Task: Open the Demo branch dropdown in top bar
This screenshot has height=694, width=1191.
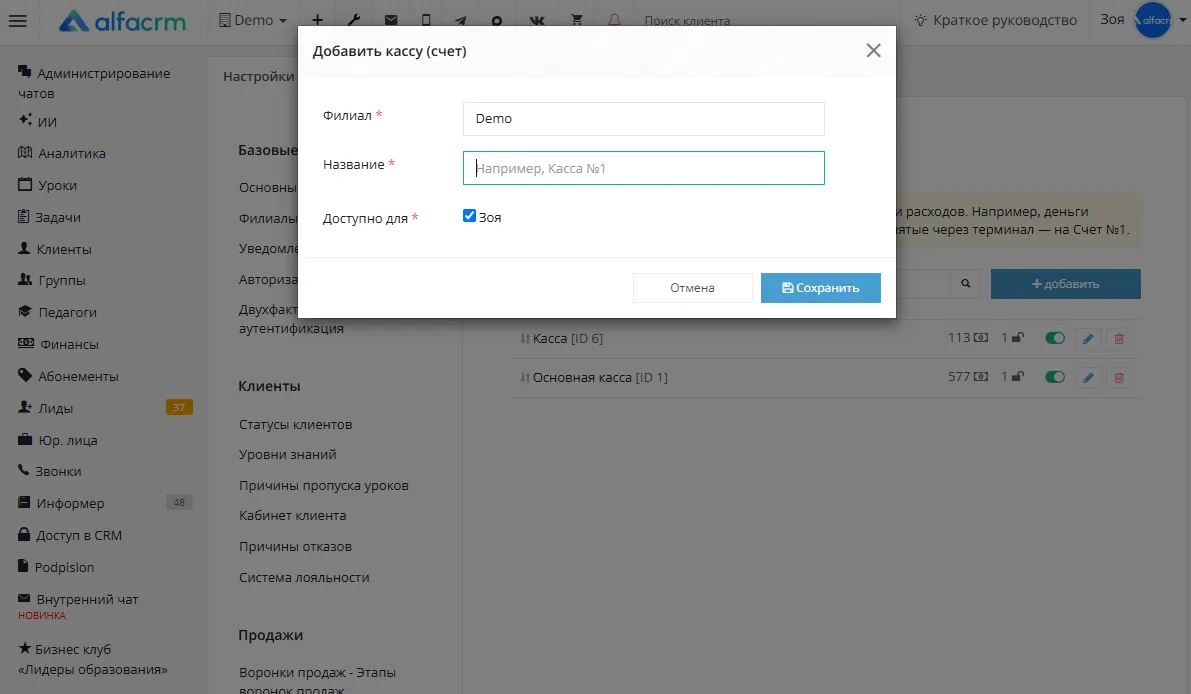Action: coord(253,21)
